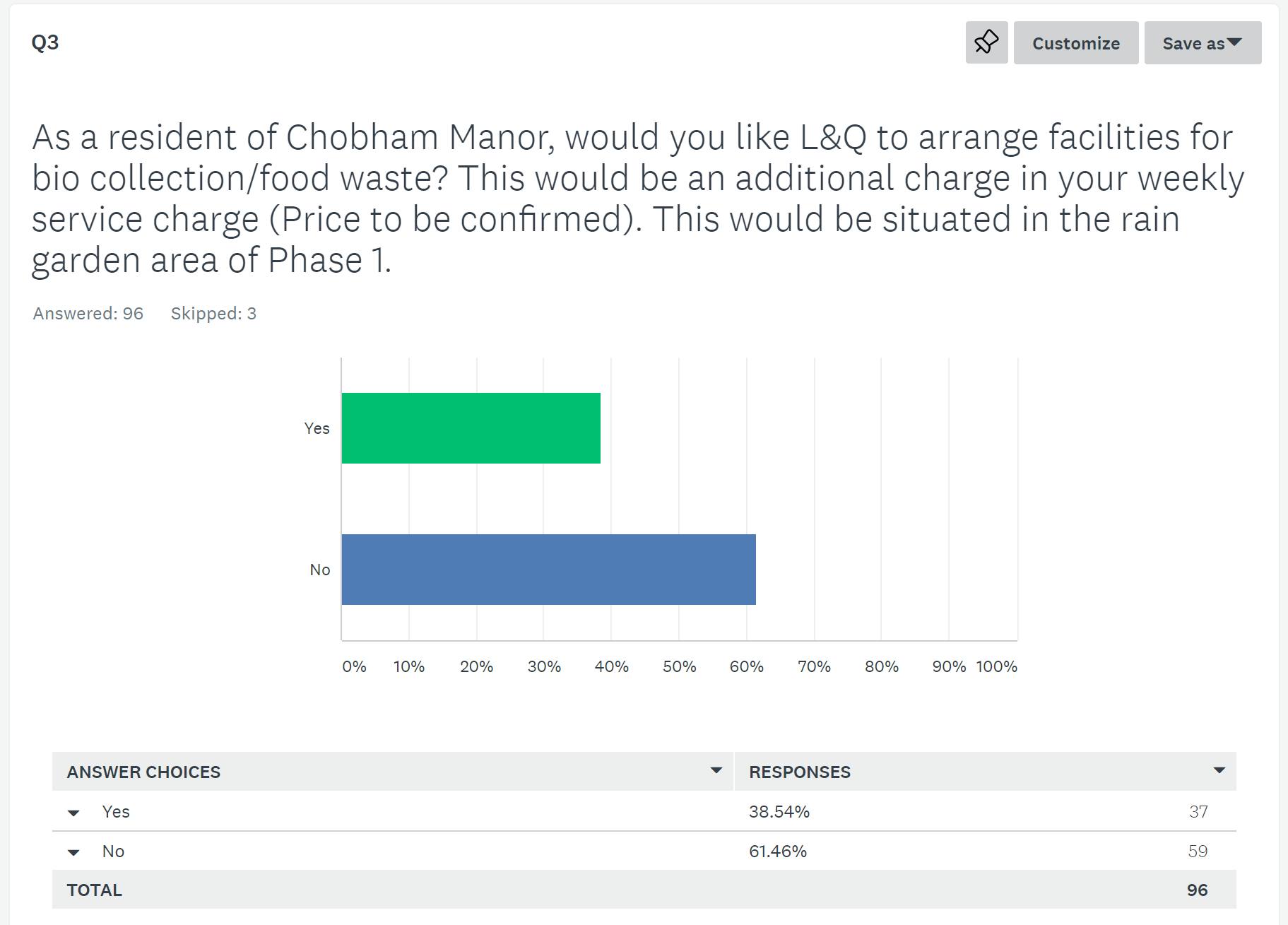This screenshot has width=1288, height=925.
Task: Click the 59 response count
Action: (x=1198, y=852)
